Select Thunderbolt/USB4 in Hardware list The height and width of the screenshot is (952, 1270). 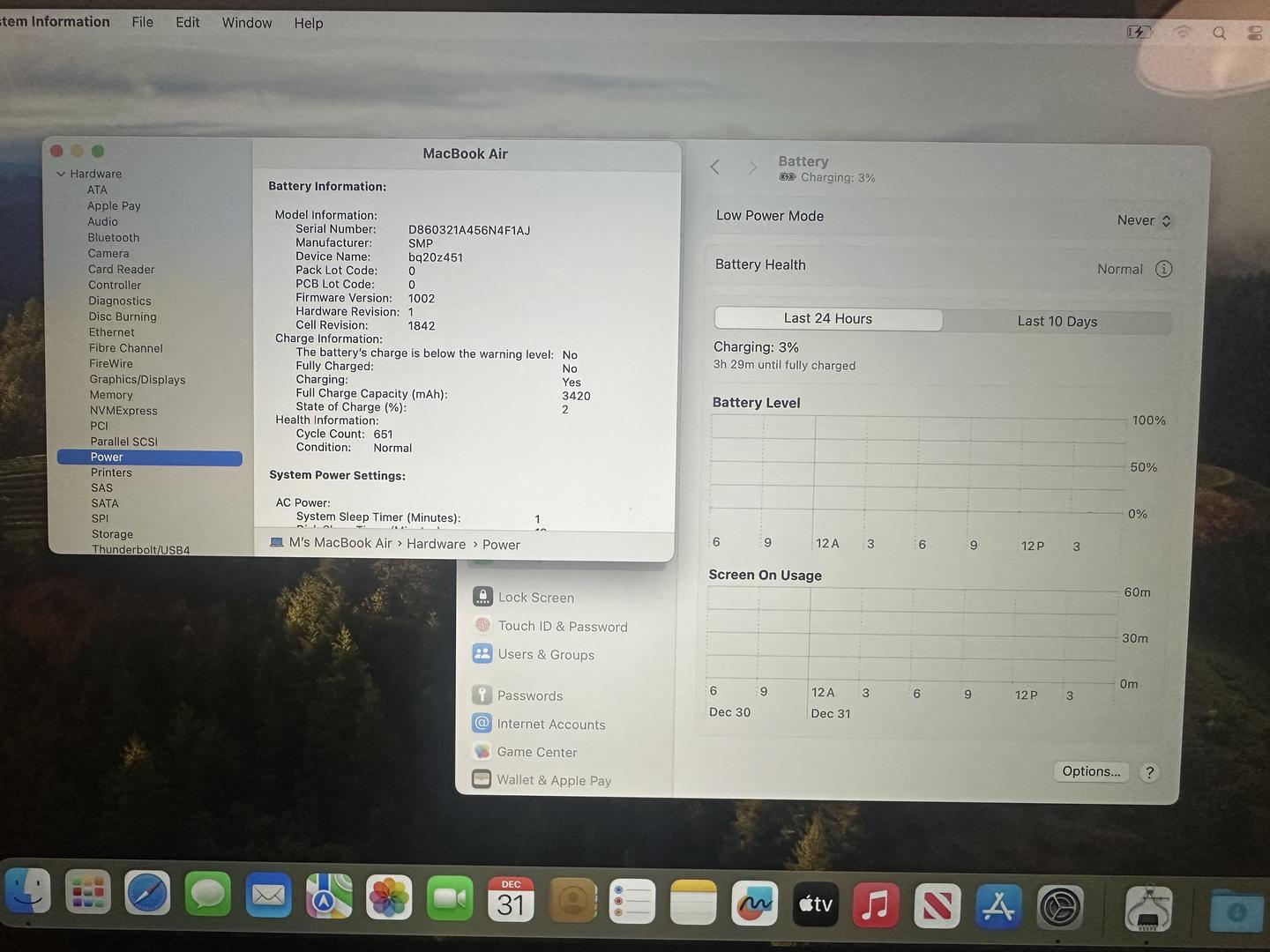pos(140,549)
